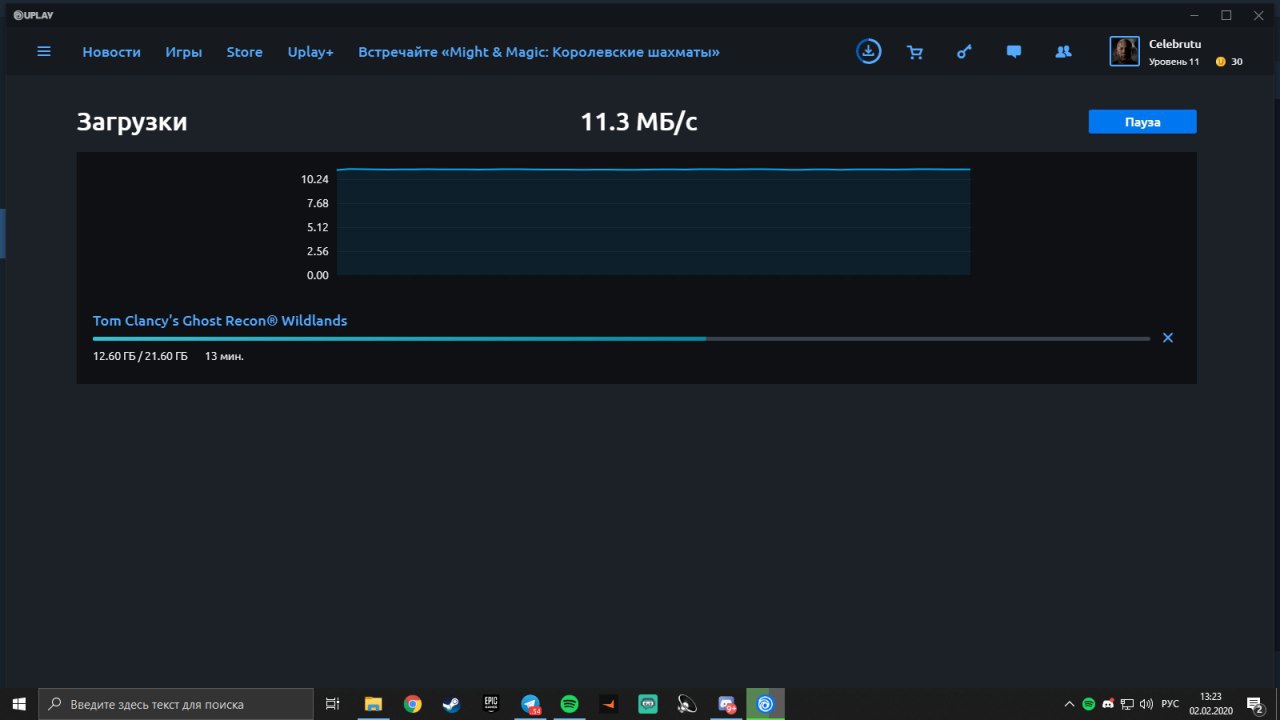
Task: Open the Windows Start menu
Action: pos(19,704)
